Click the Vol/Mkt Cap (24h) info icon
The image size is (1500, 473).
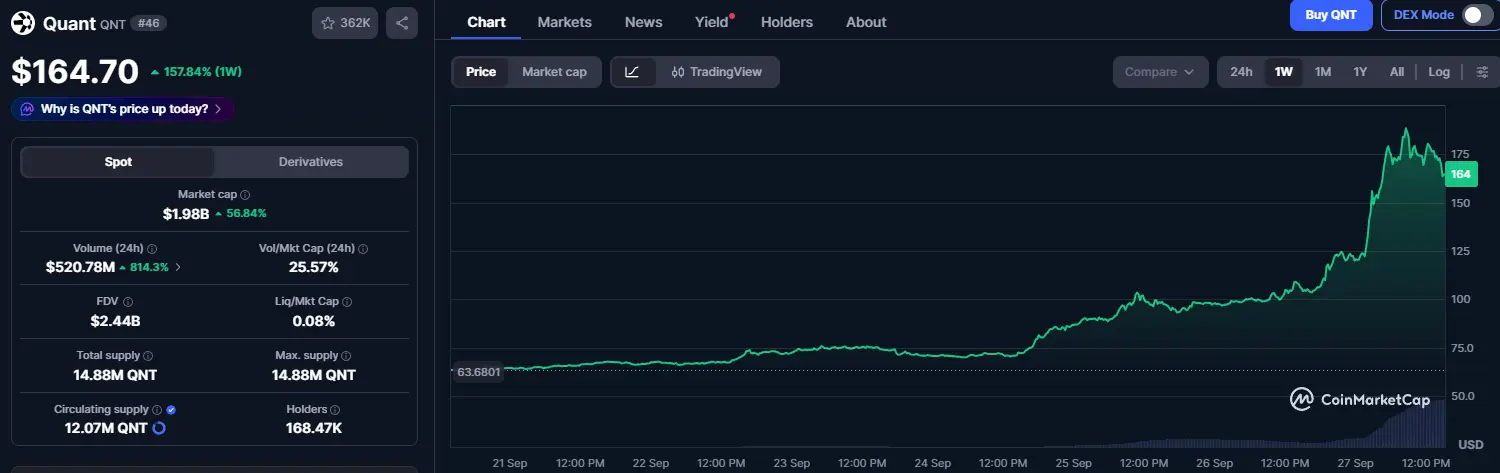point(363,248)
